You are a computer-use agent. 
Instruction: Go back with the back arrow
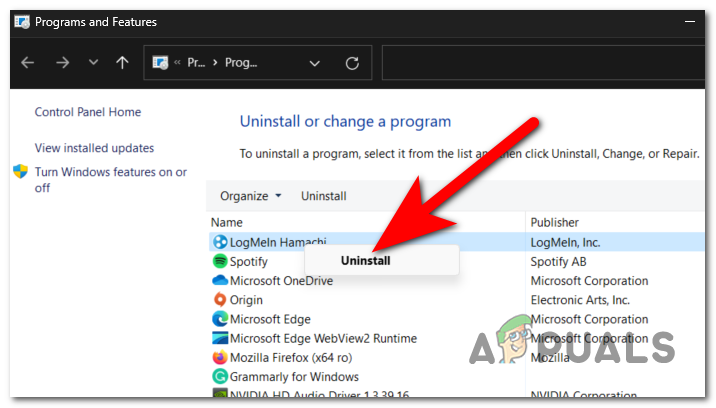click(x=28, y=63)
